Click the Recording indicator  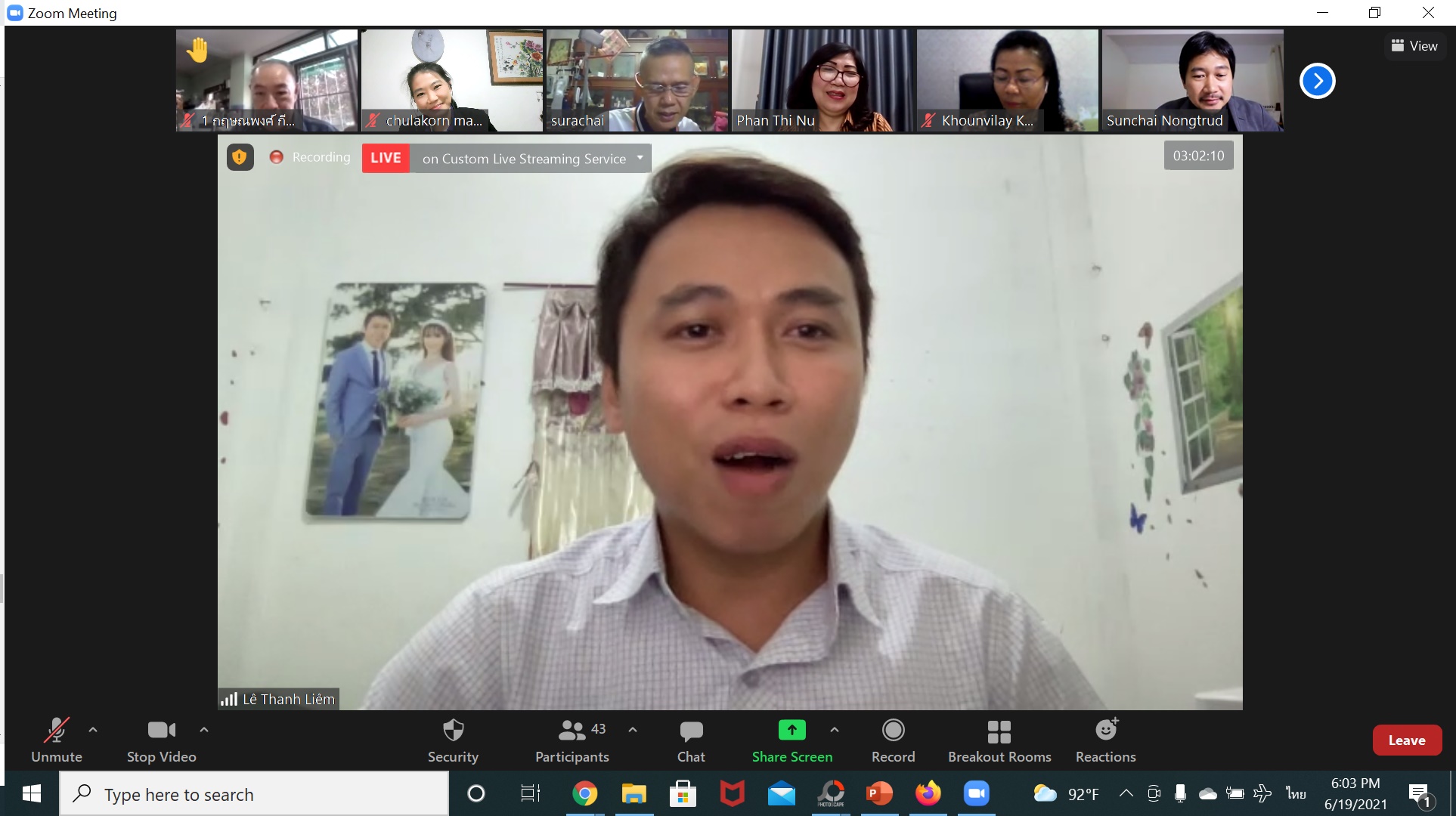(310, 157)
